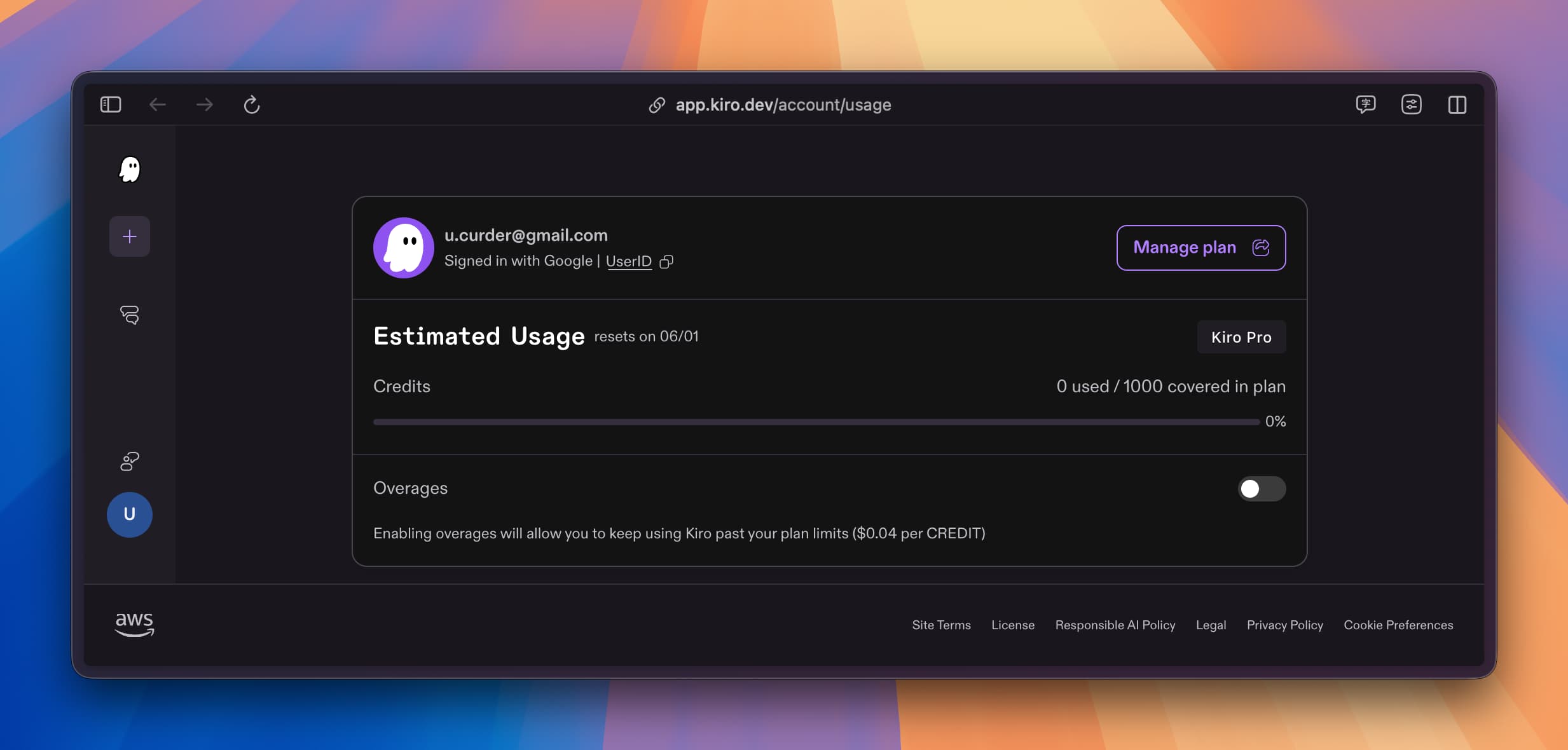Click the AWS logo in footer
This screenshot has width=1568, height=750.
pyautogui.click(x=134, y=624)
